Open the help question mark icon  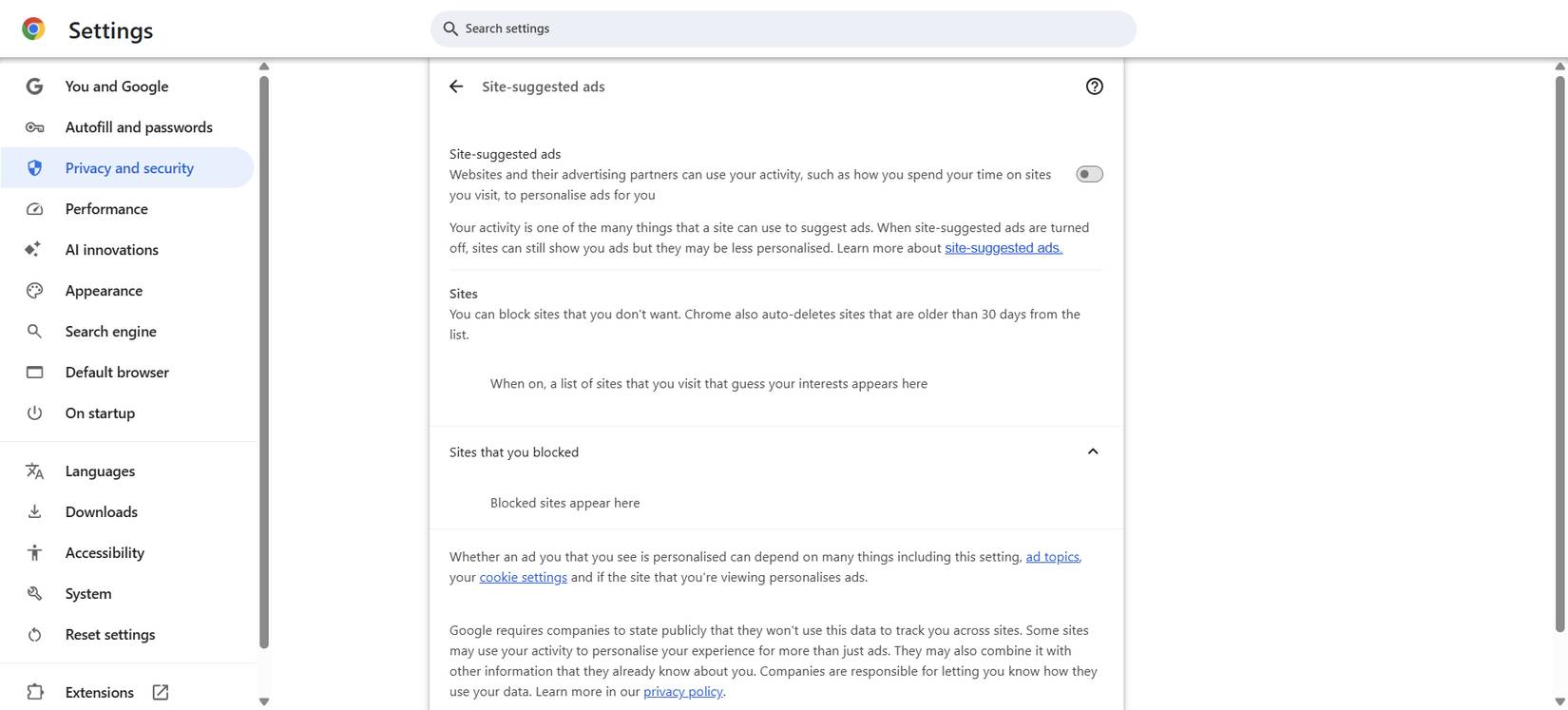(1094, 86)
